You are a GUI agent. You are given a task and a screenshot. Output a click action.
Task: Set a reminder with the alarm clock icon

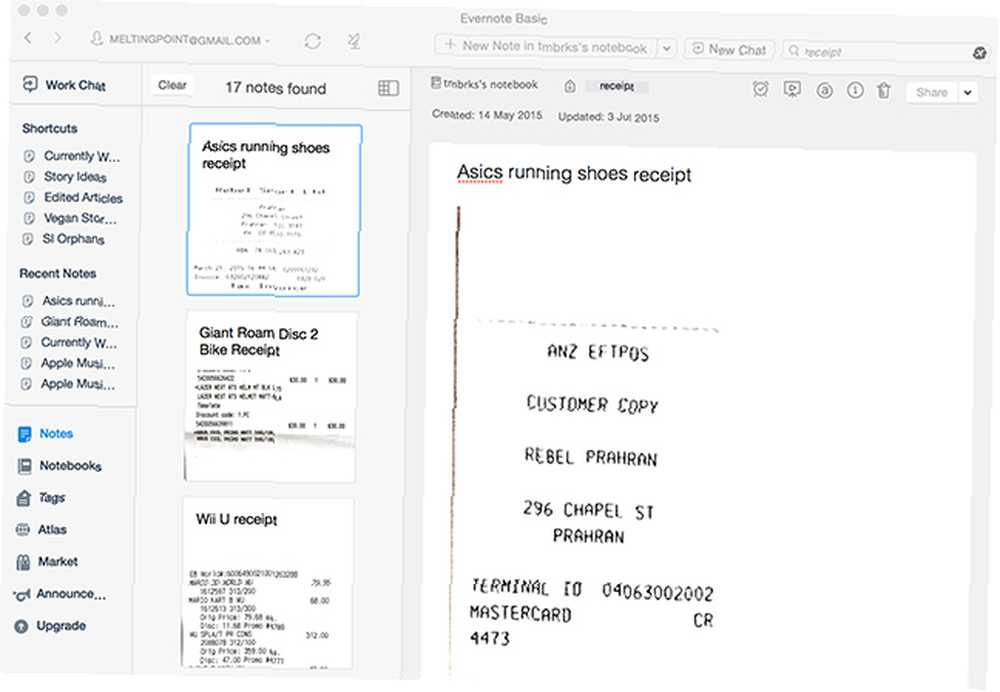(760, 89)
